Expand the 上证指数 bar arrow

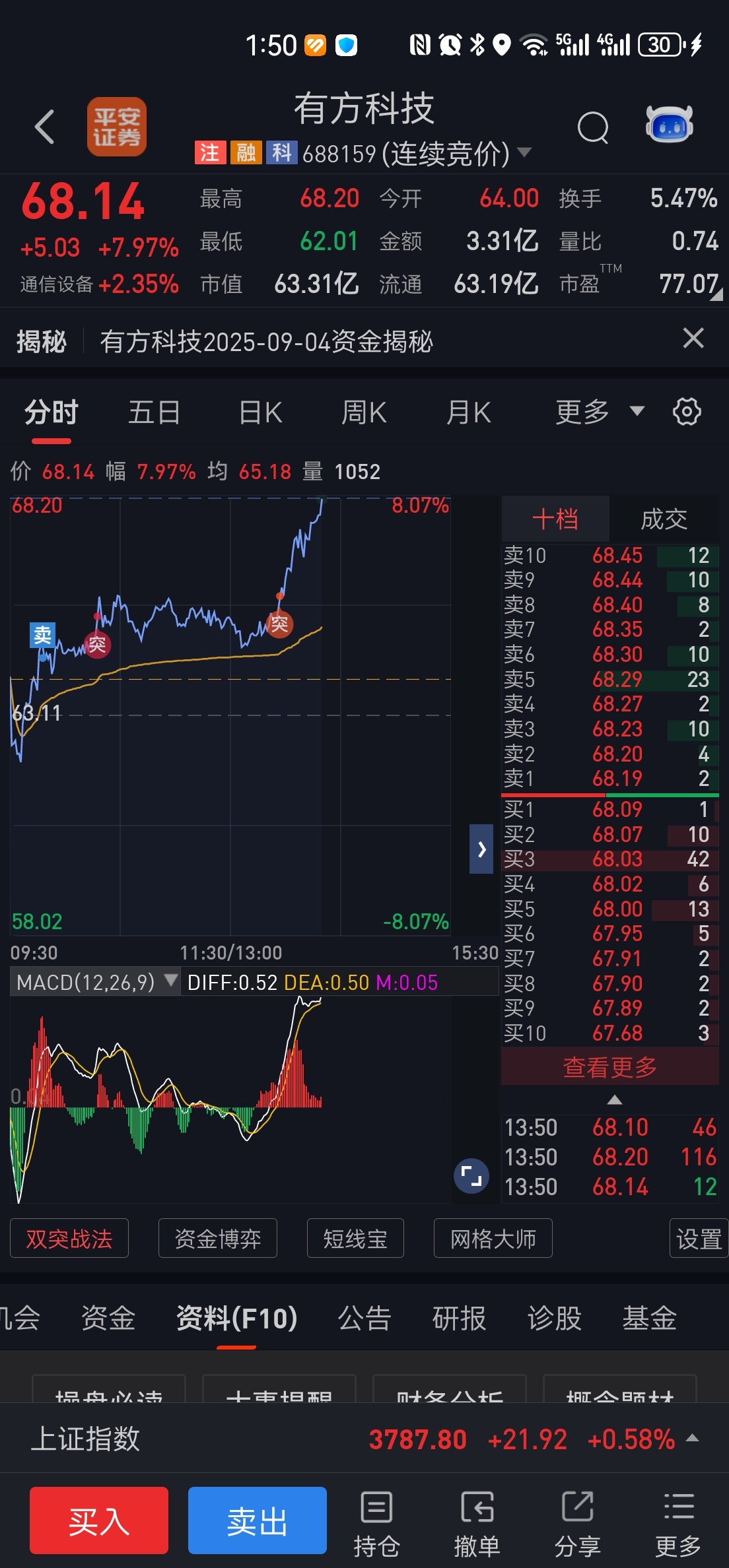click(693, 1438)
